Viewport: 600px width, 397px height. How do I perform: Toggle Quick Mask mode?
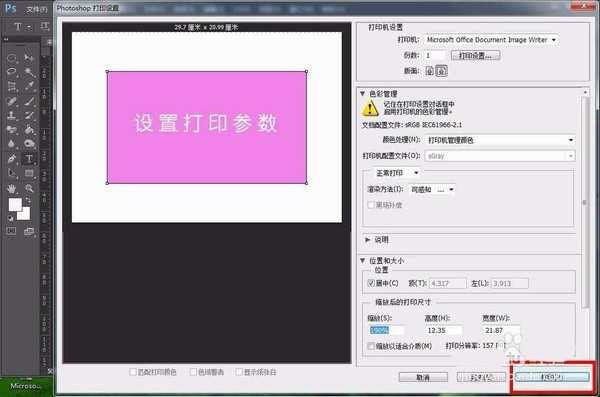11,231
